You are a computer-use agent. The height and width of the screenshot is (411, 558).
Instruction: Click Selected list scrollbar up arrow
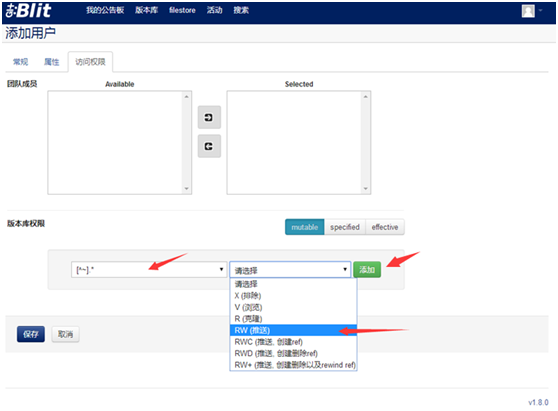tap(365, 96)
